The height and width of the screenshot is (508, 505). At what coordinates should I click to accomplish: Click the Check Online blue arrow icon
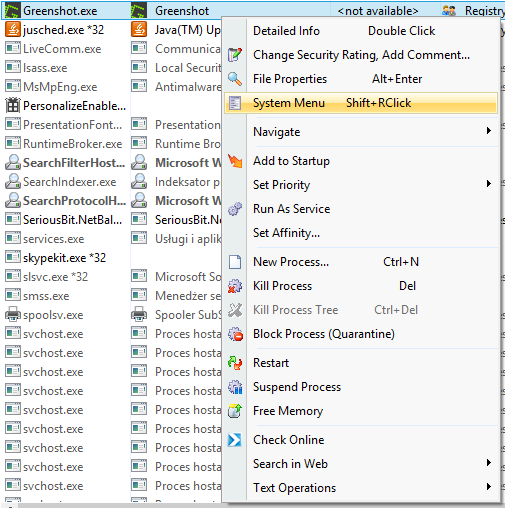tap(235, 440)
